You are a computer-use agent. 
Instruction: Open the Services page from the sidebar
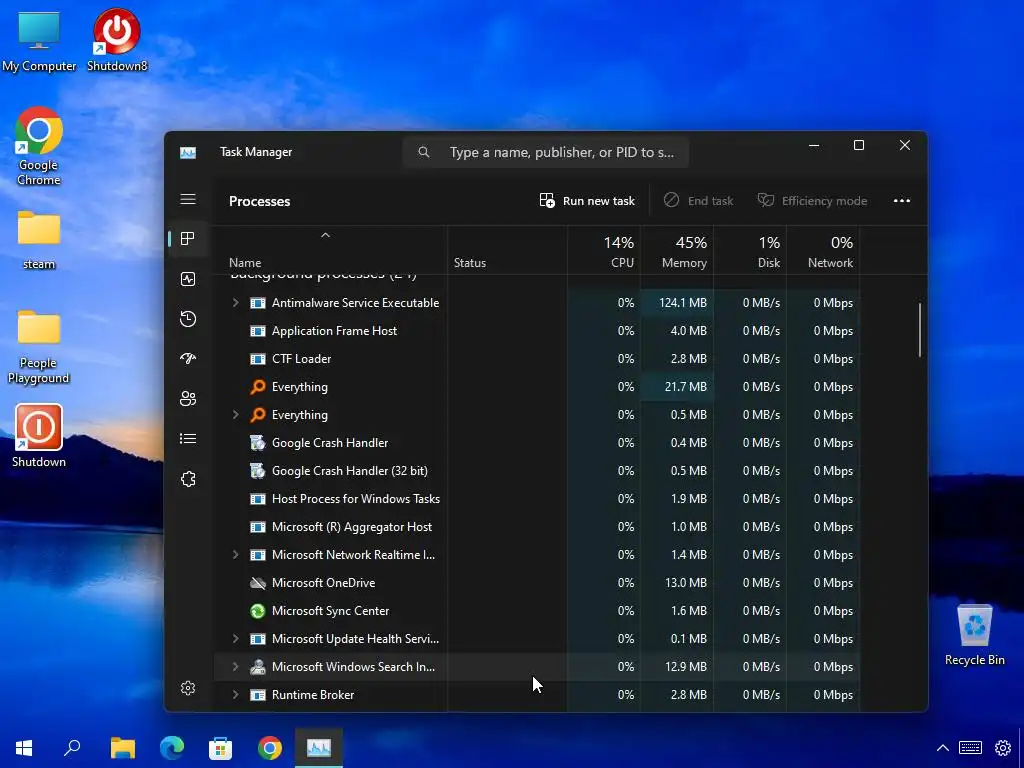pos(188,479)
